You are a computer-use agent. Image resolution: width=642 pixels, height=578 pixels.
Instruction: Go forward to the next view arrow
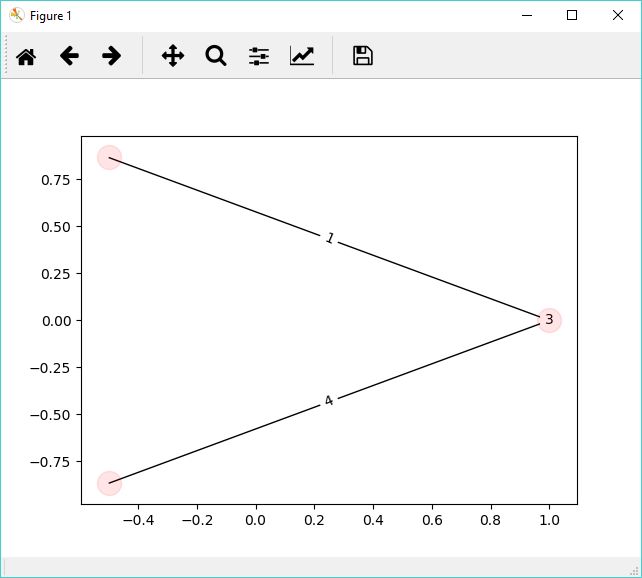(111, 56)
